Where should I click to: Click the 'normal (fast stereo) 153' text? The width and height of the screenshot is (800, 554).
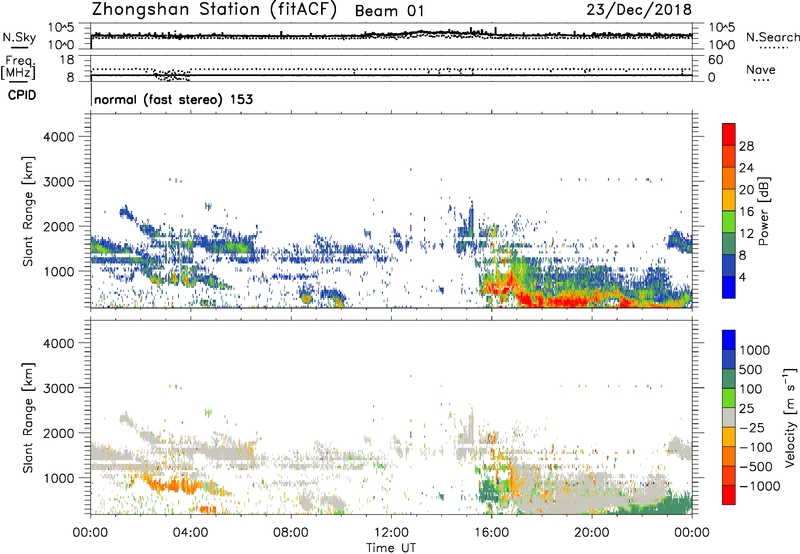pos(173,99)
